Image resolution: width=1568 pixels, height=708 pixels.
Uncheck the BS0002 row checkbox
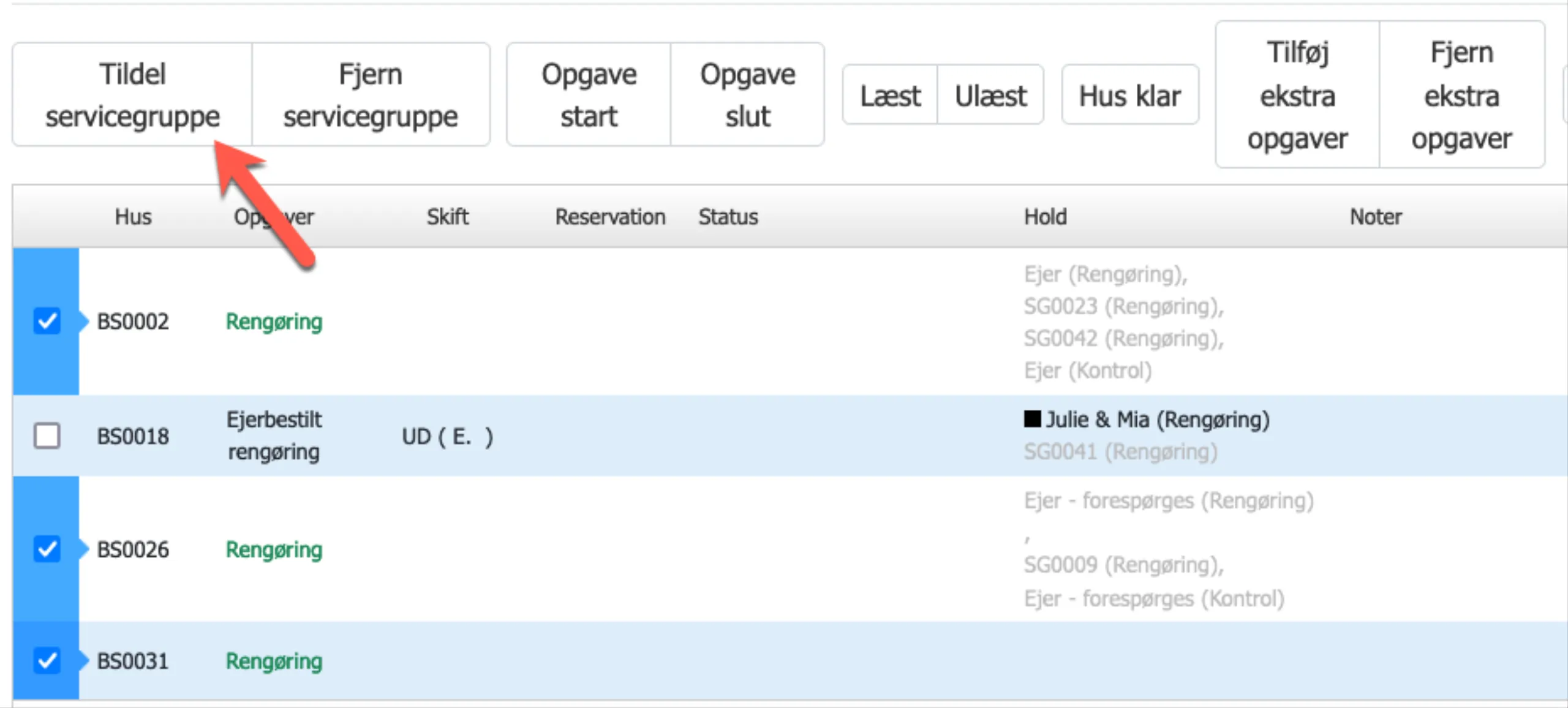click(x=47, y=321)
